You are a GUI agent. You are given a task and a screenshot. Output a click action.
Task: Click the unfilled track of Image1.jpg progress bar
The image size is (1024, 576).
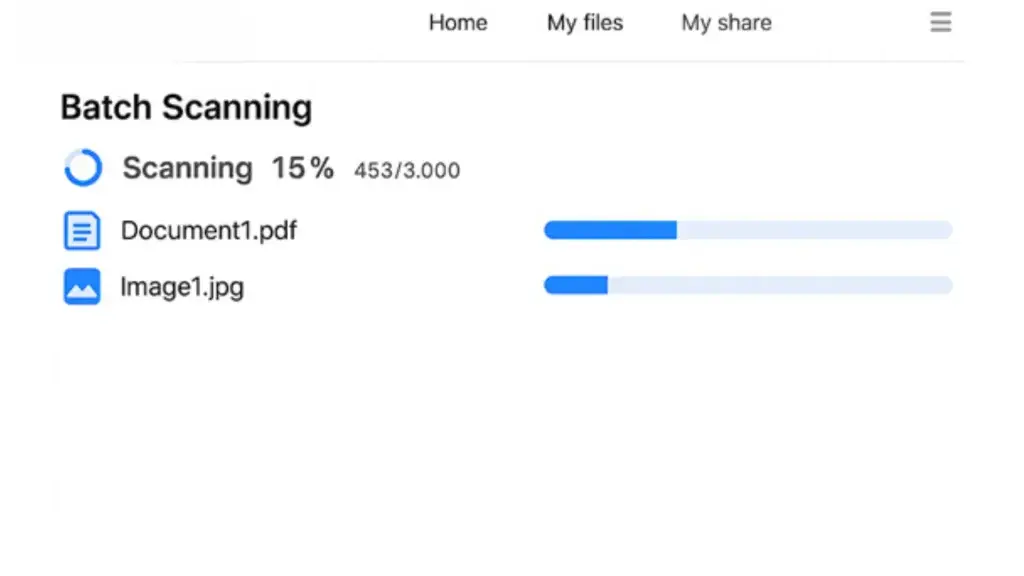point(780,286)
